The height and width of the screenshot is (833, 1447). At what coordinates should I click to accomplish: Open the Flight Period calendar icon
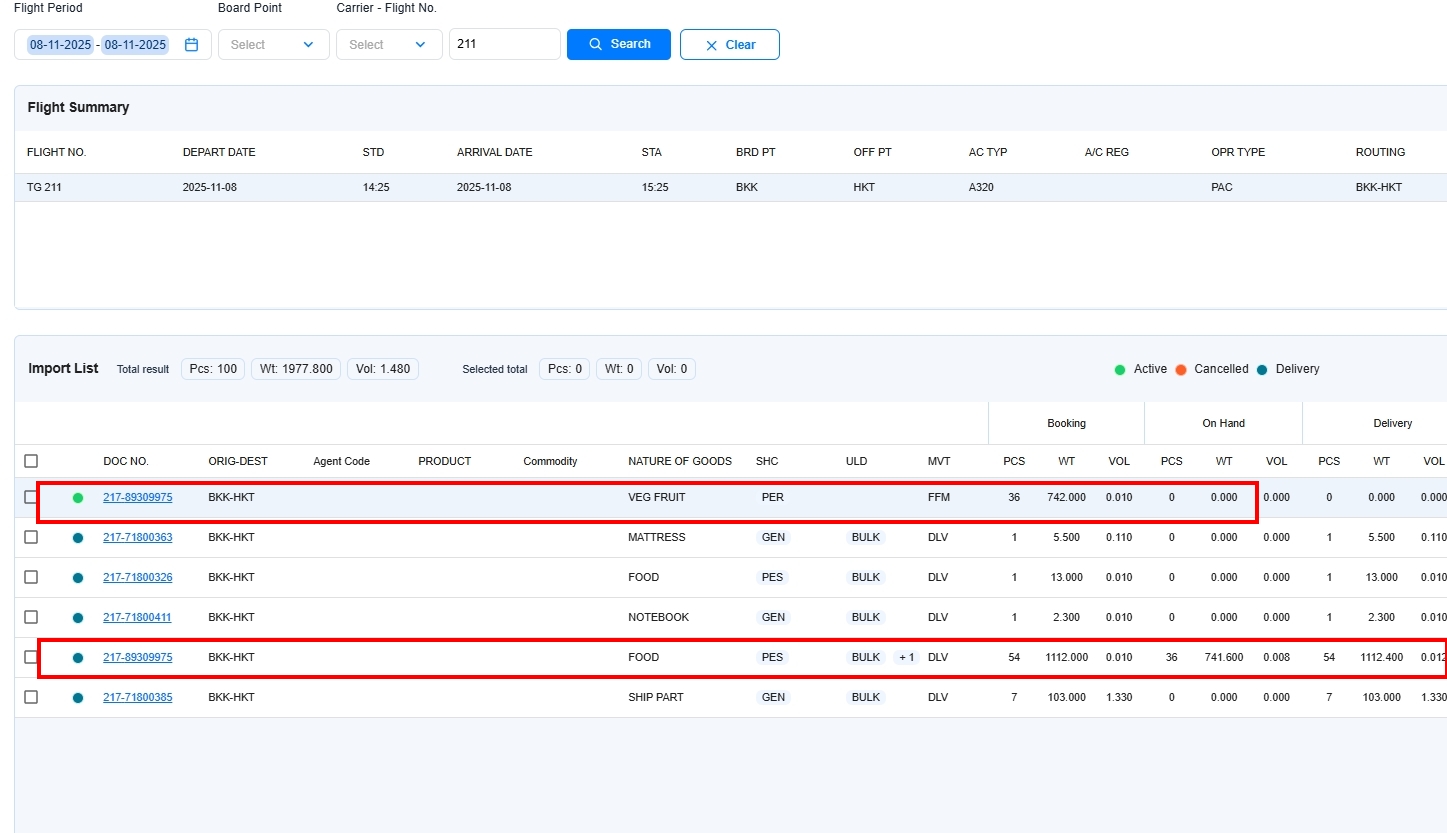pyautogui.click(x=191, y=45)
